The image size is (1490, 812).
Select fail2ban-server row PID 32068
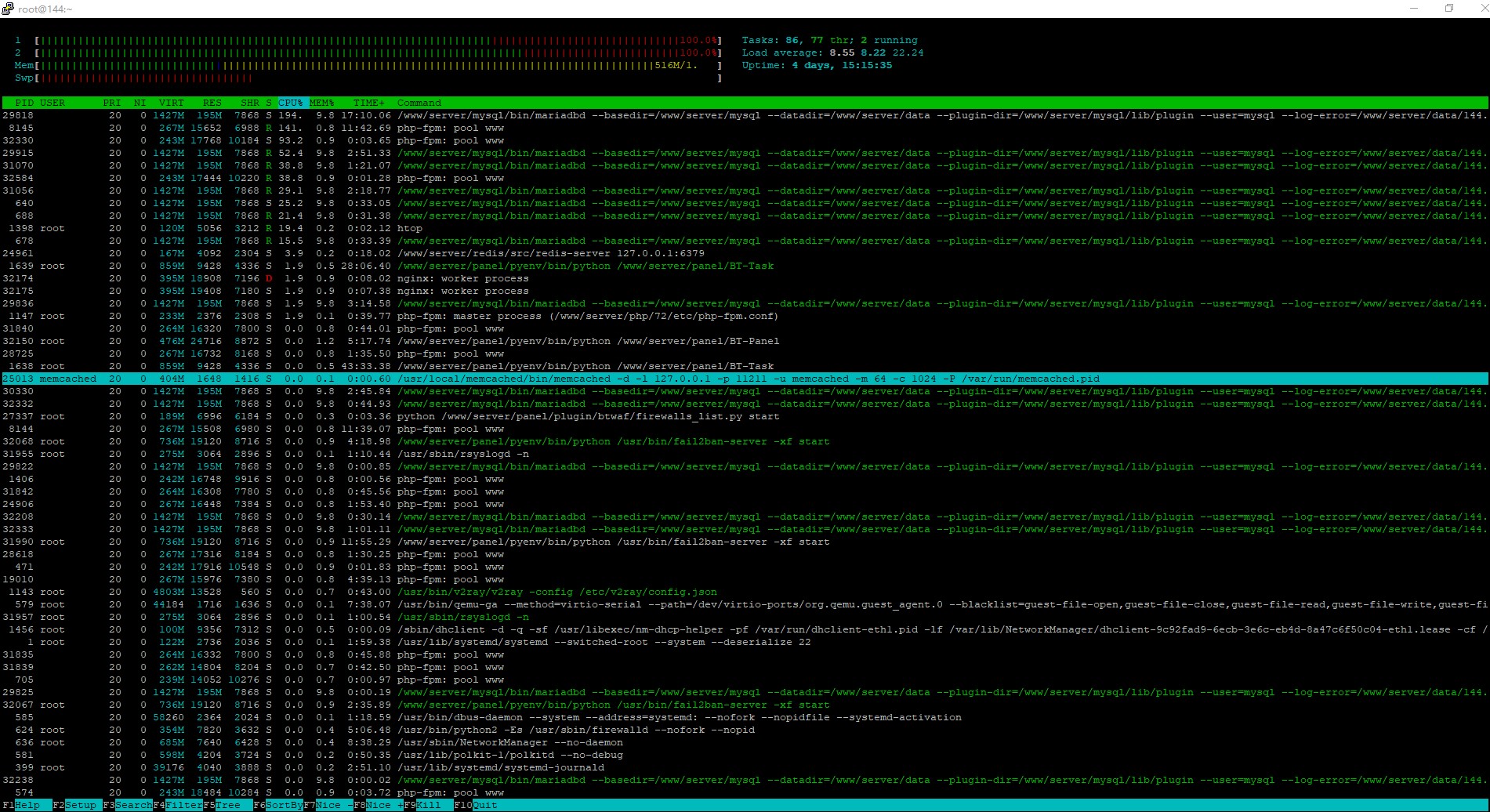(745, 441)
